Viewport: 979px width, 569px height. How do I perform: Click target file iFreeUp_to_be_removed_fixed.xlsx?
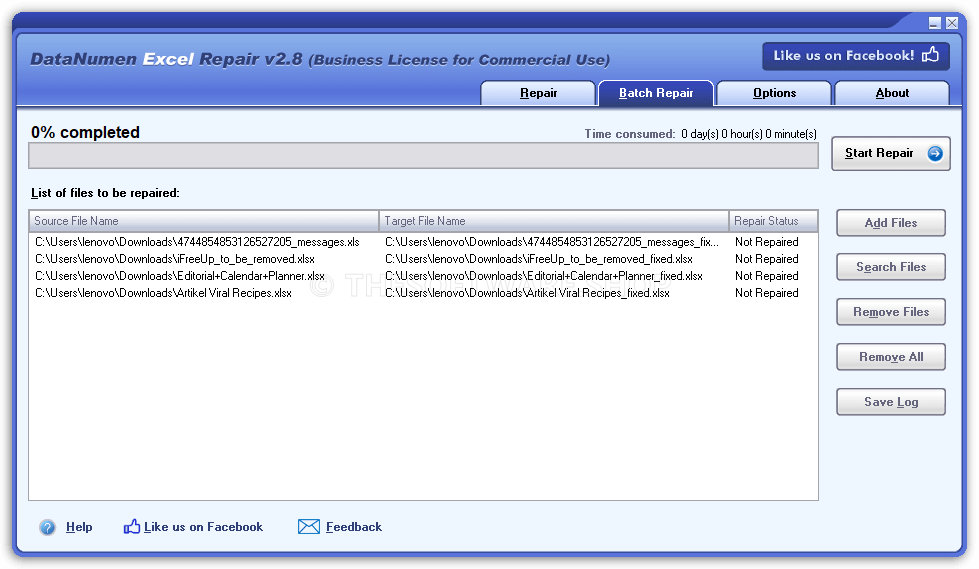click(539, 259)
